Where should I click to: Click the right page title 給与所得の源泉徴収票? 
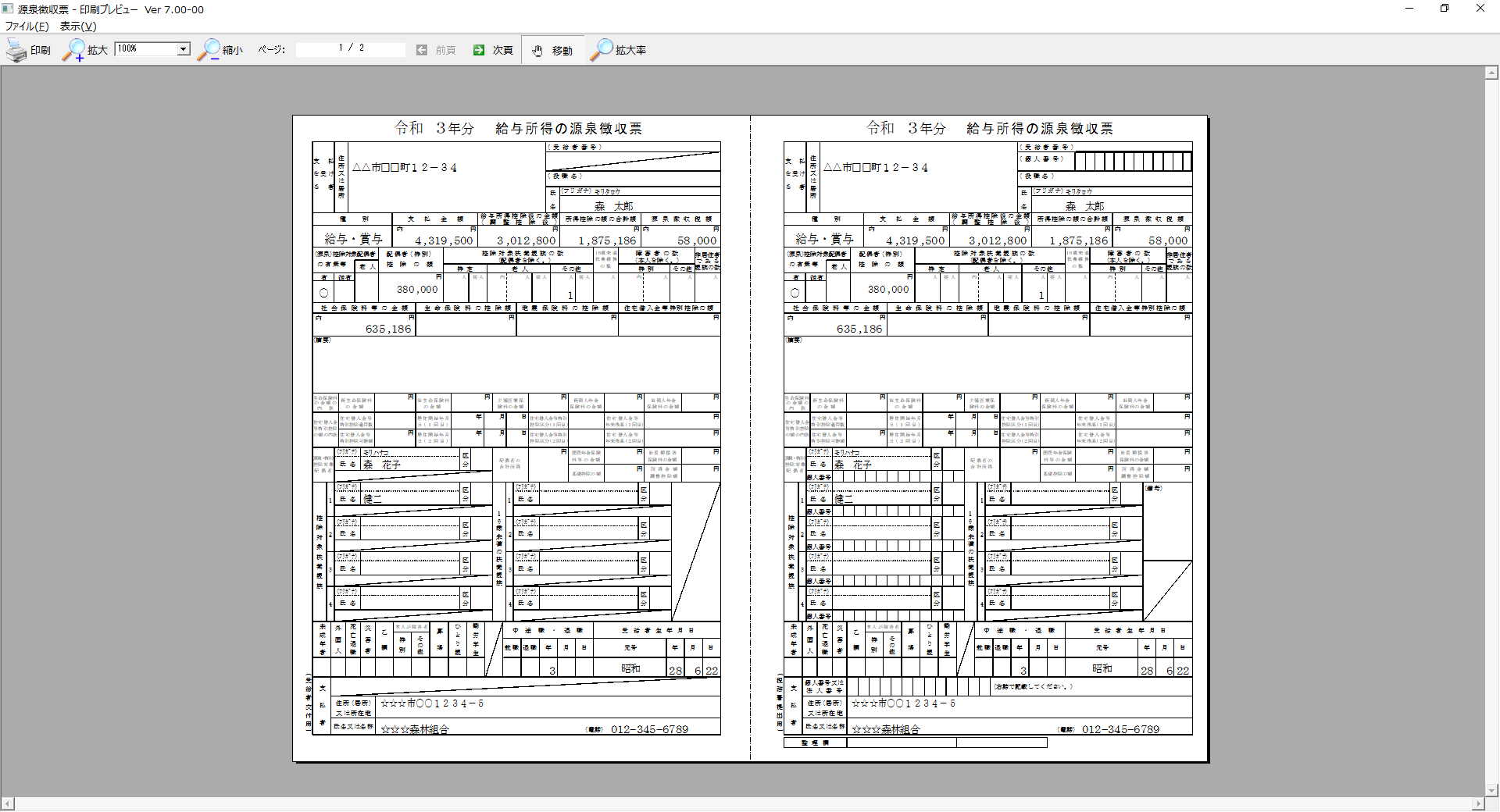tap(1040, 128)
